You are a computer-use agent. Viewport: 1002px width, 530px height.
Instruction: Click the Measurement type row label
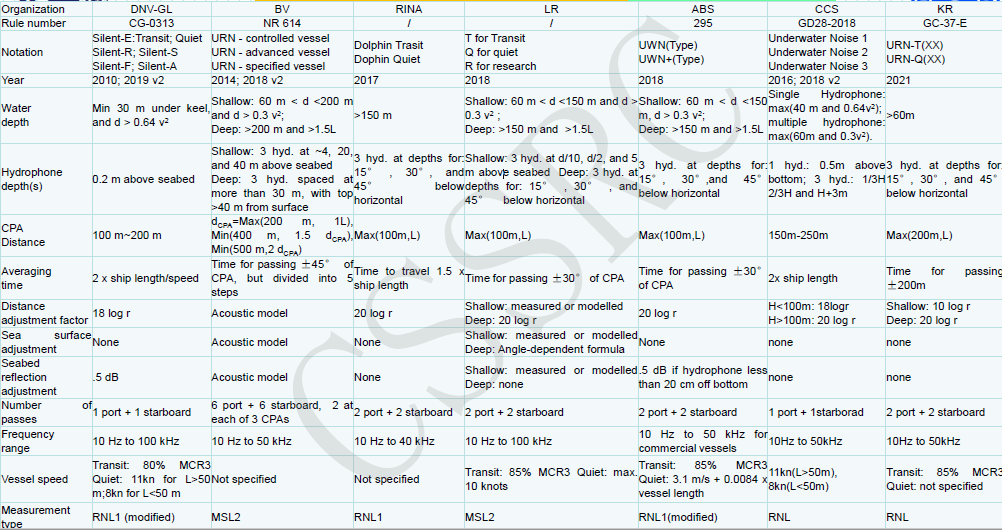point(46,517)
